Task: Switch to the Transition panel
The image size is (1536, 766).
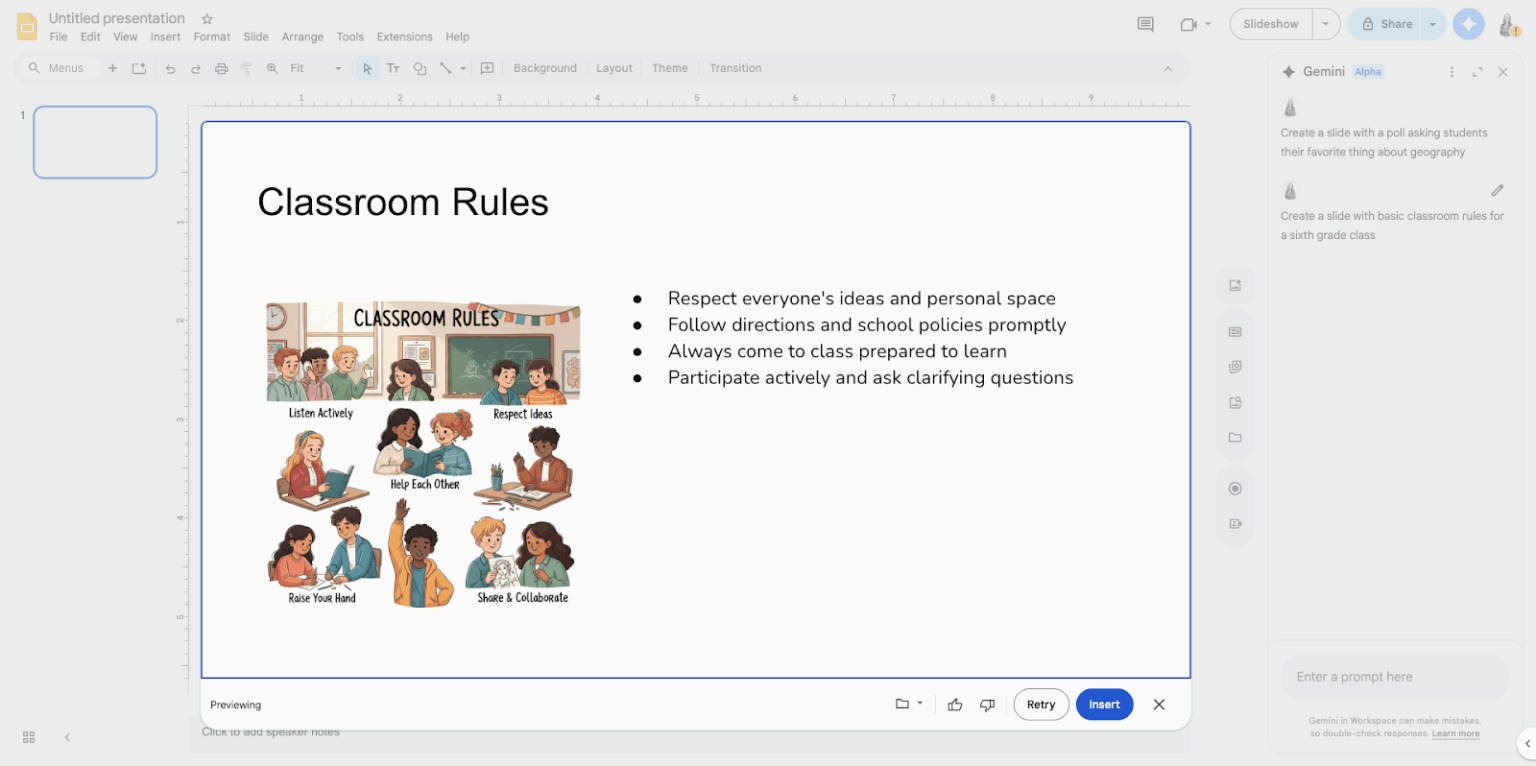Action: (x=735, y=68)
